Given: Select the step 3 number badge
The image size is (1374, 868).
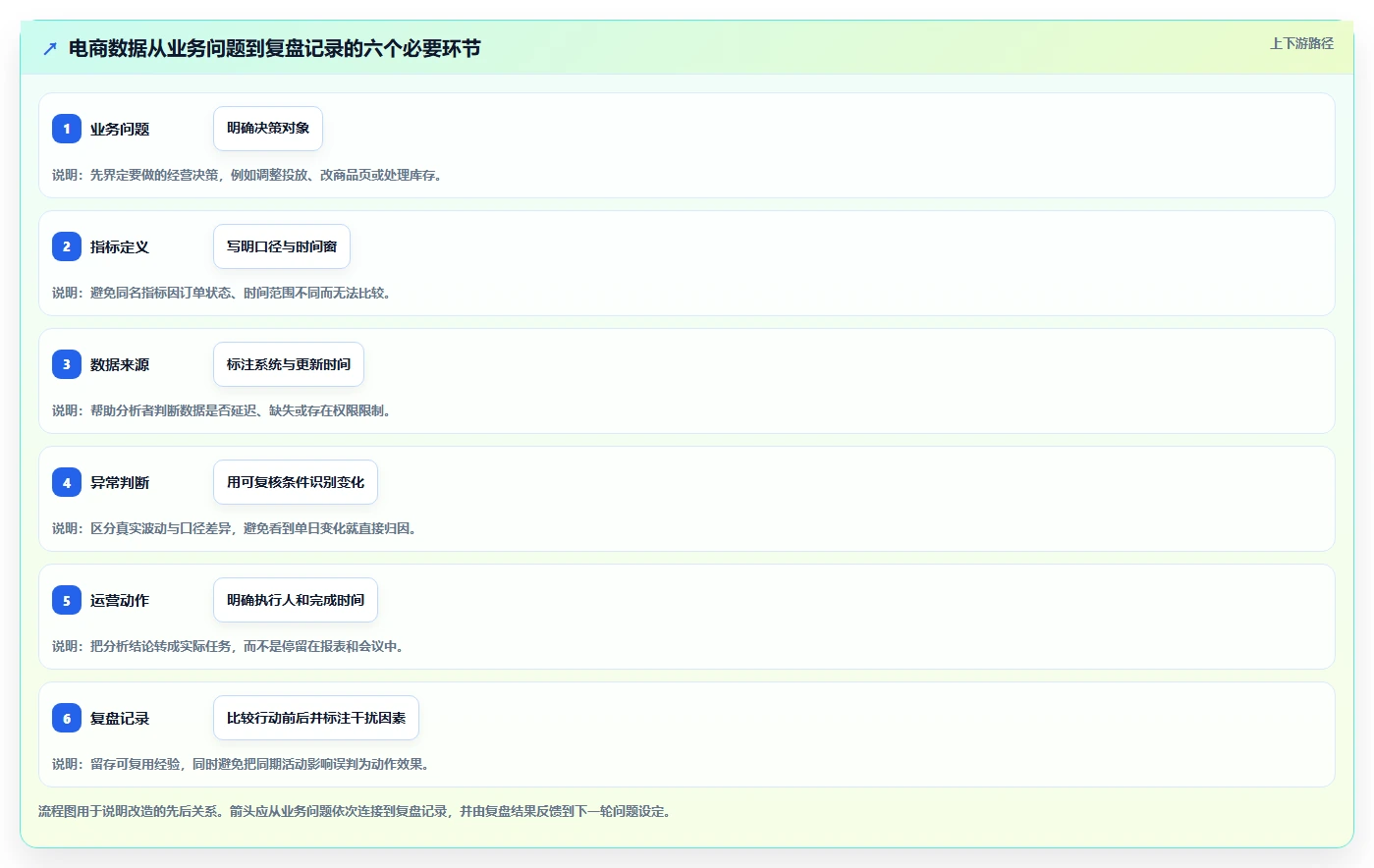Looking at the screenshot, I should 67,364.
